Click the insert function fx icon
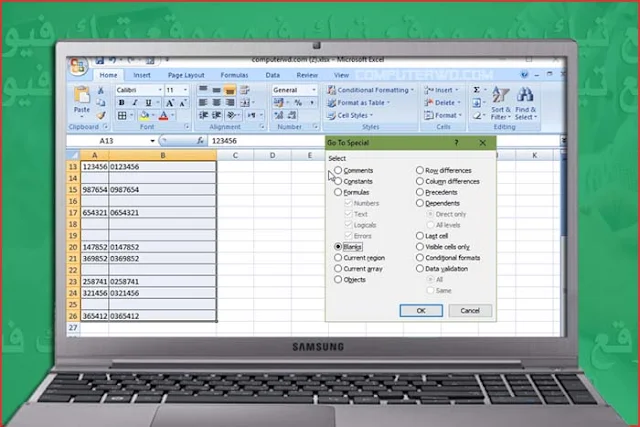This screenshot has height=427, width=640. [200, 141]
